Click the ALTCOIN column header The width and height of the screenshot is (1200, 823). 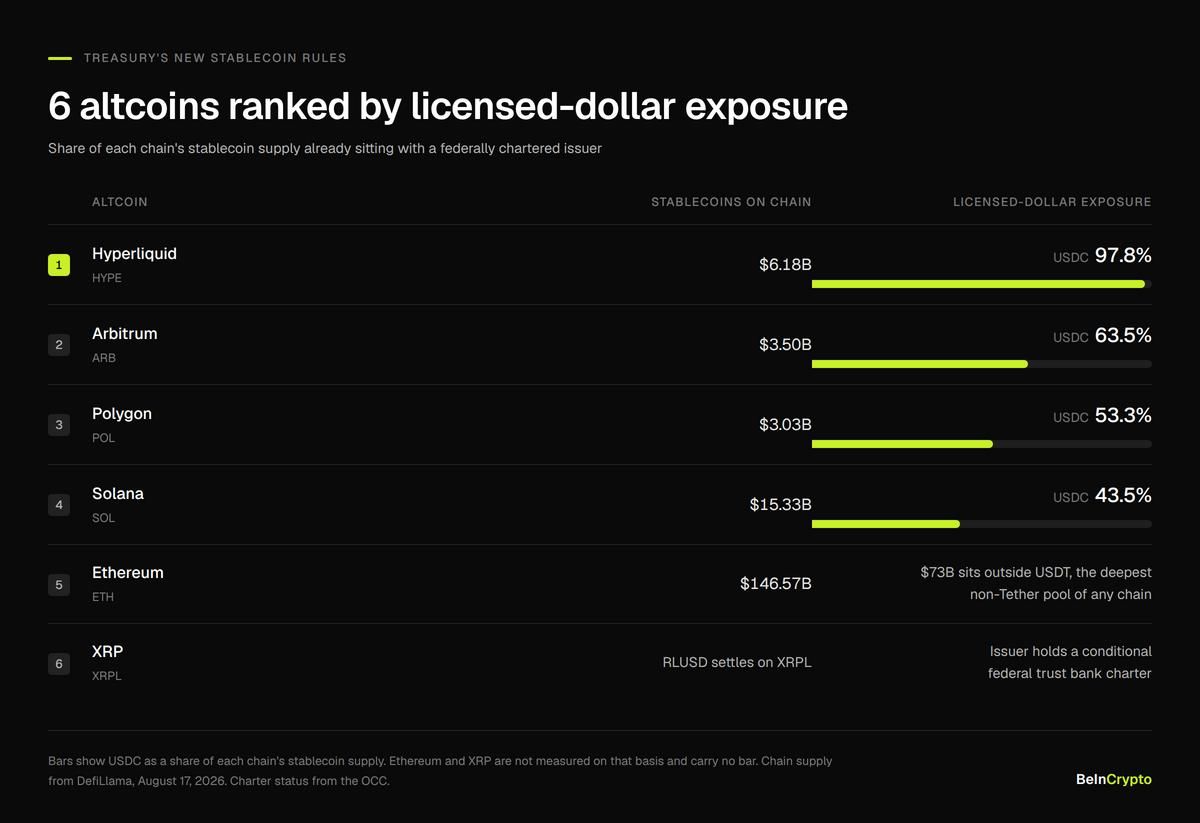(120, 202)
